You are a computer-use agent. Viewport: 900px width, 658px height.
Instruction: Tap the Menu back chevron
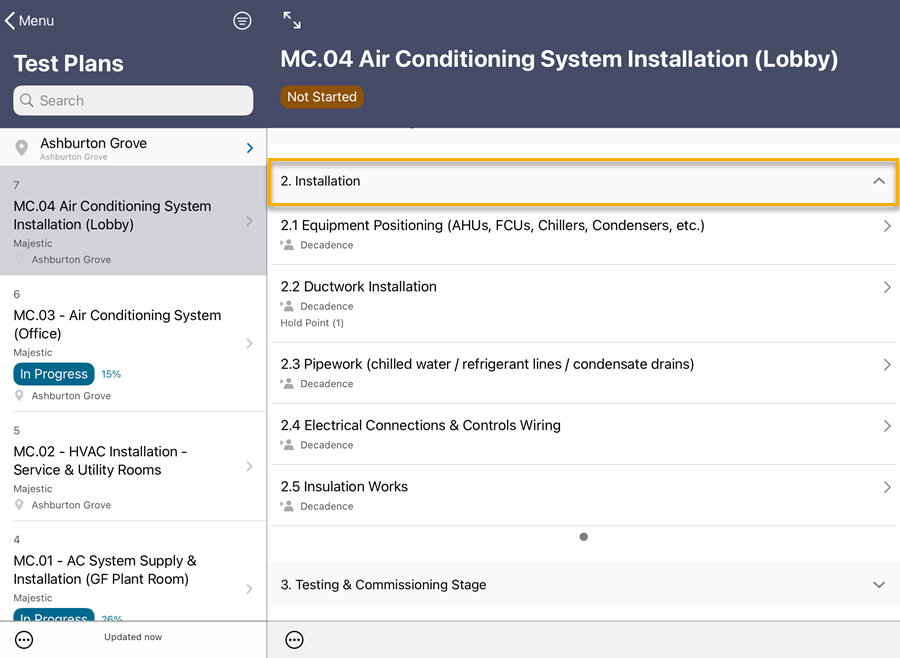[10, 21]
